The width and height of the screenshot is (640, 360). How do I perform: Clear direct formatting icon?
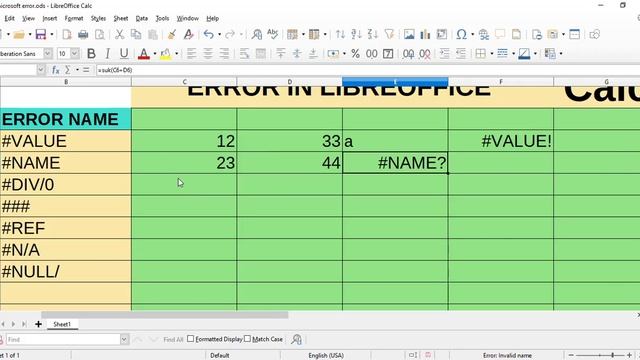tap(188, 34)
